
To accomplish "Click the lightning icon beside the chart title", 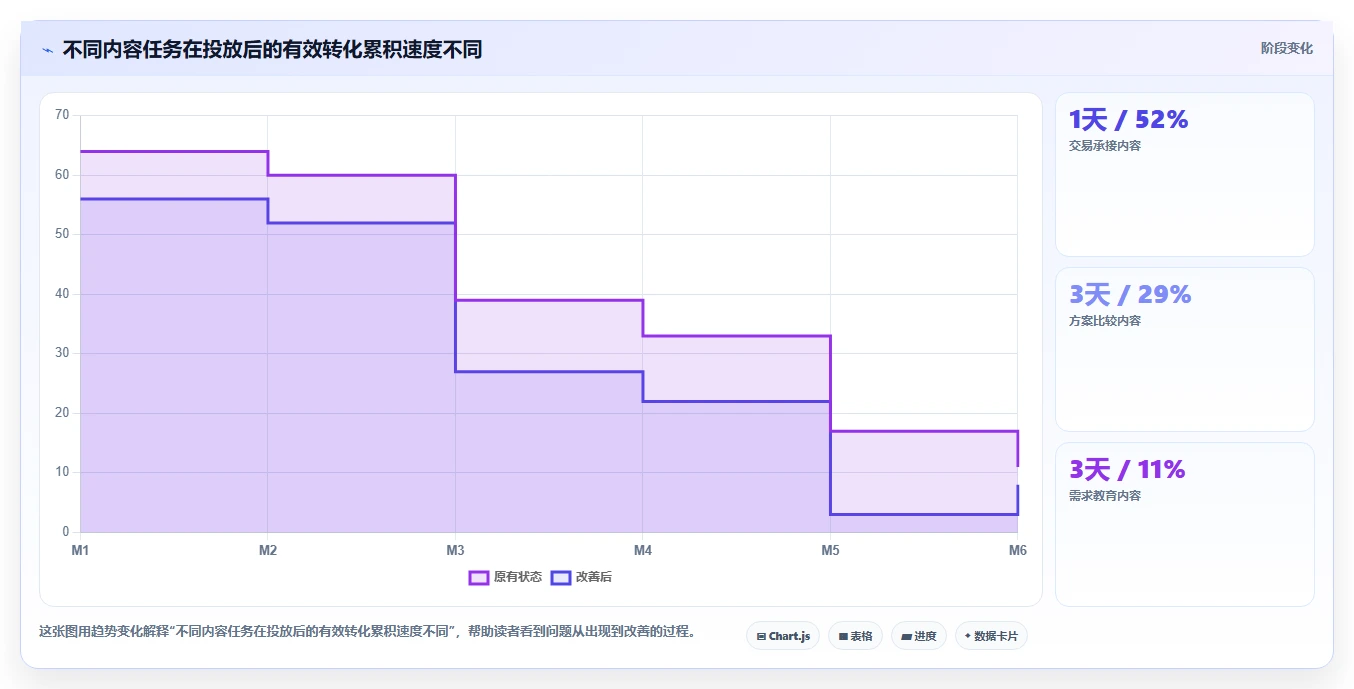I will point(48,50).
